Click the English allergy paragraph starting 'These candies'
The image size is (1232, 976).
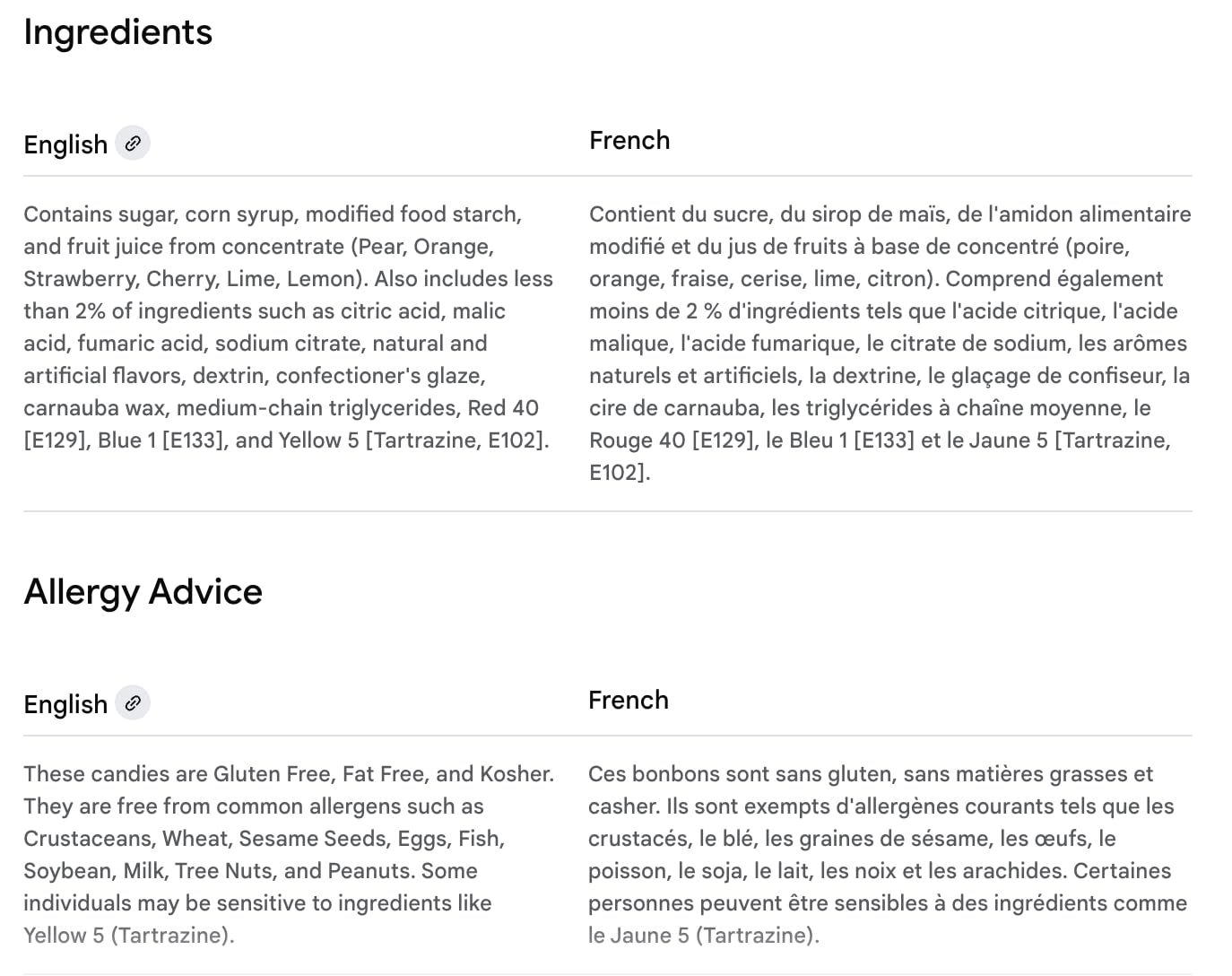289,855
